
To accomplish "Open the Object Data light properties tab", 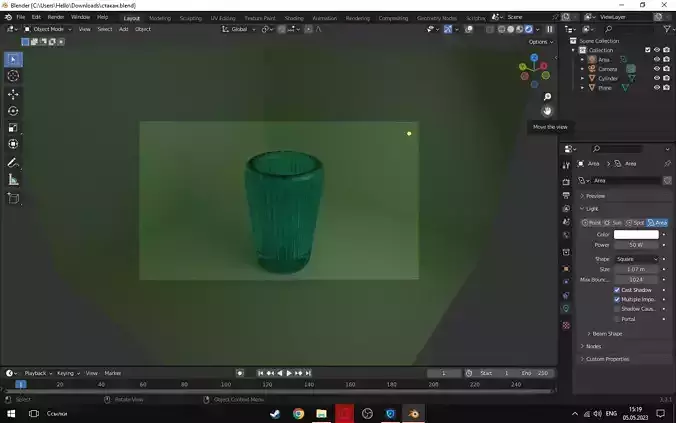I will coord(566,308).
